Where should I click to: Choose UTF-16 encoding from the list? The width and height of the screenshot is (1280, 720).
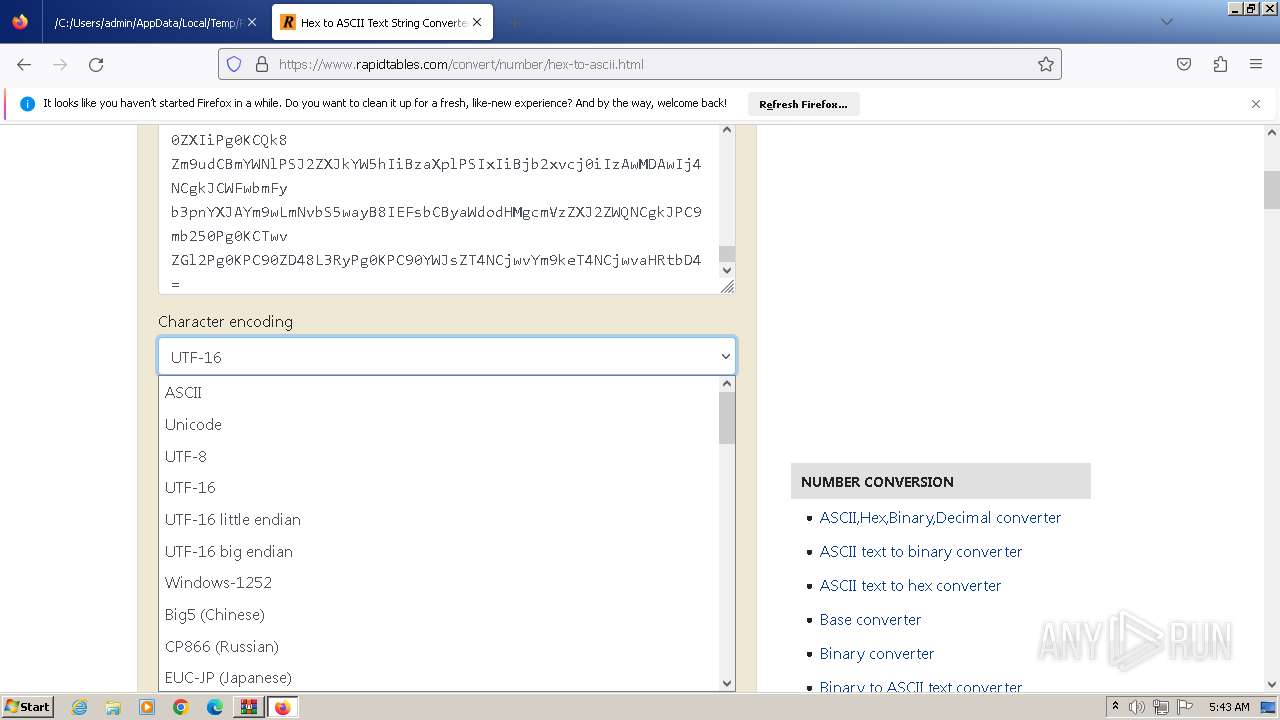439,487
